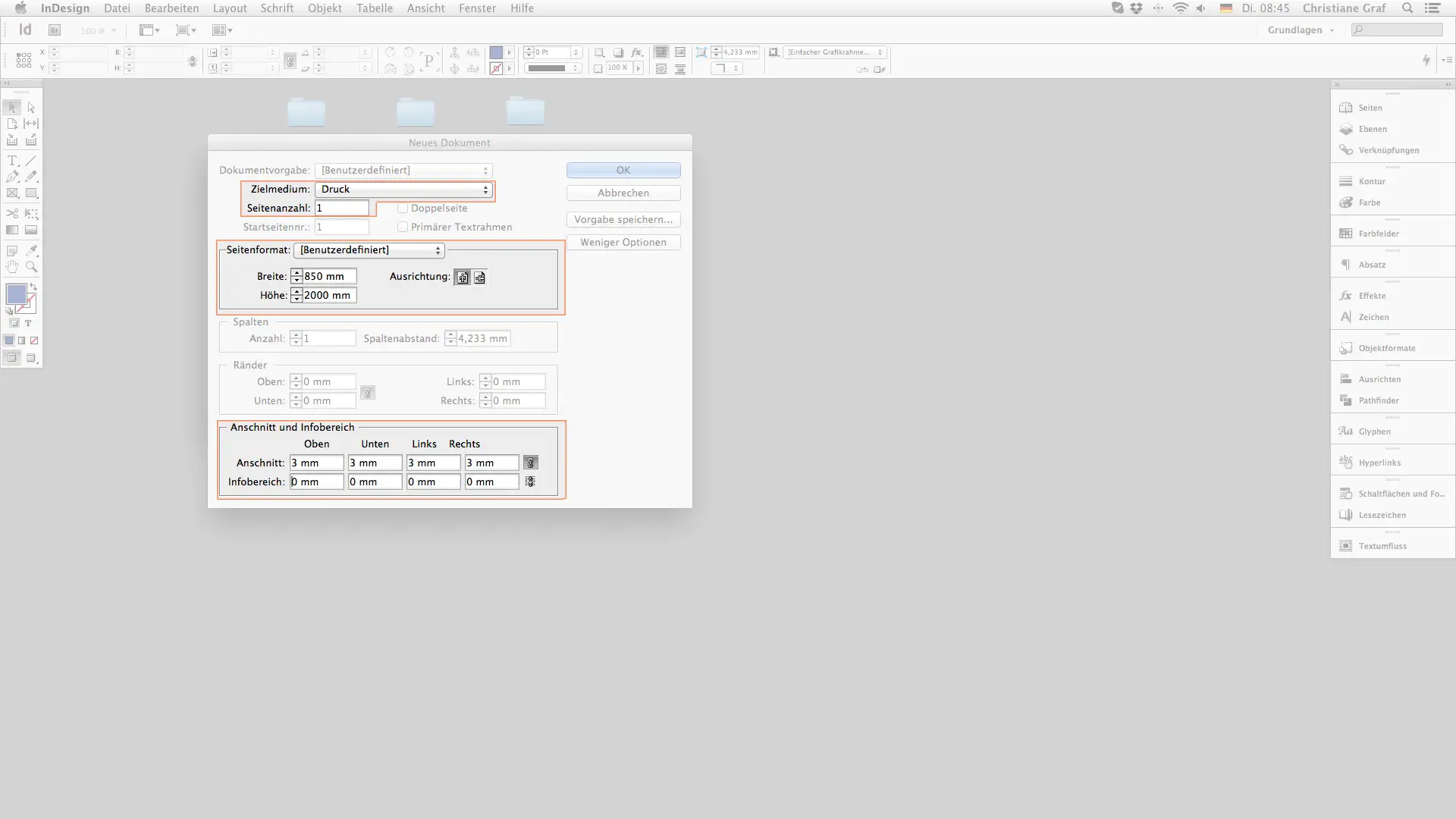The height and width of the screenshot is (819, 1456).
Task: Open the Pathfinder panel
Action: point(1378,400)
